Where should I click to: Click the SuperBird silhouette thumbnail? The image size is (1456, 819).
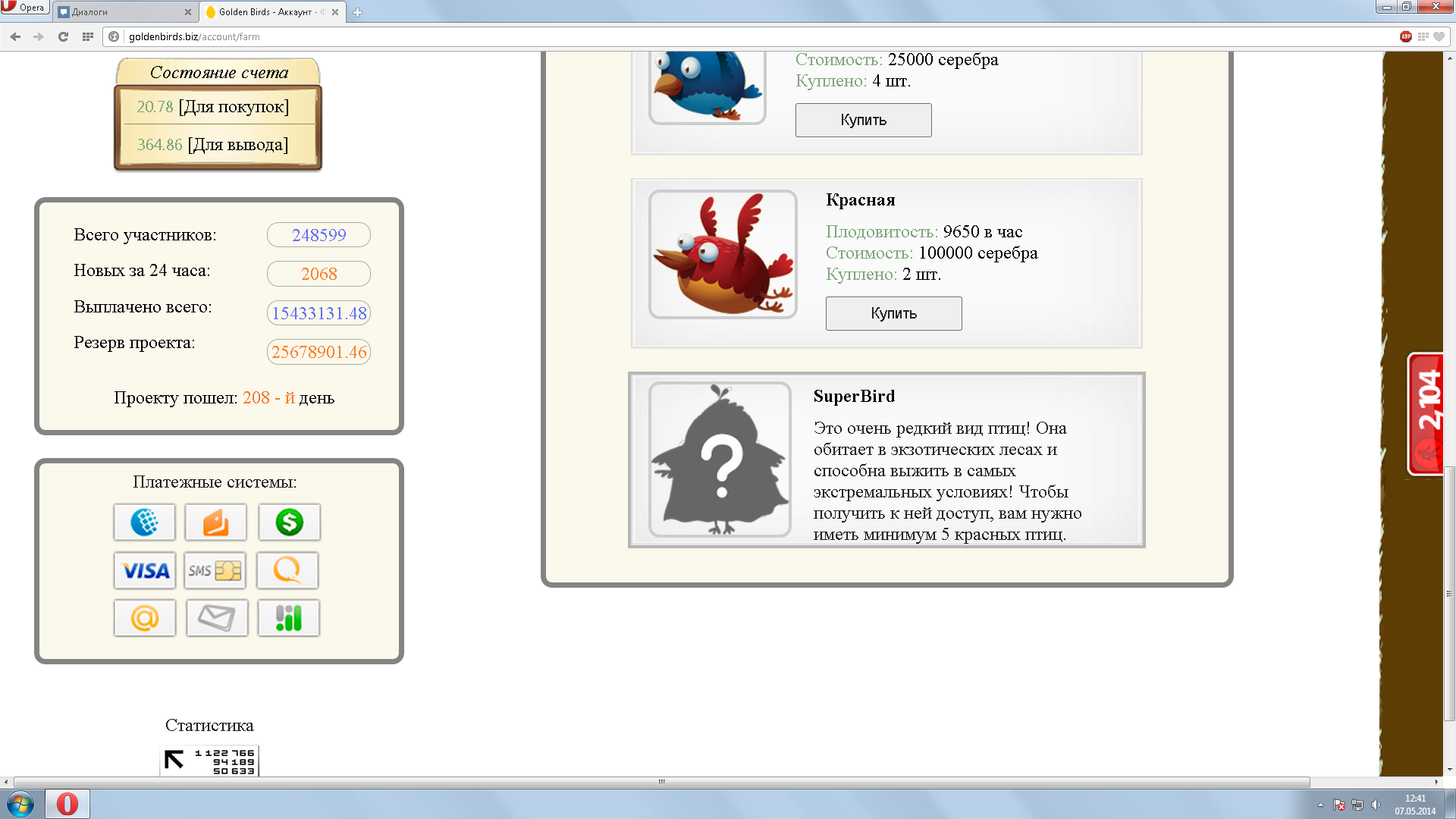(x=720, y=460)
